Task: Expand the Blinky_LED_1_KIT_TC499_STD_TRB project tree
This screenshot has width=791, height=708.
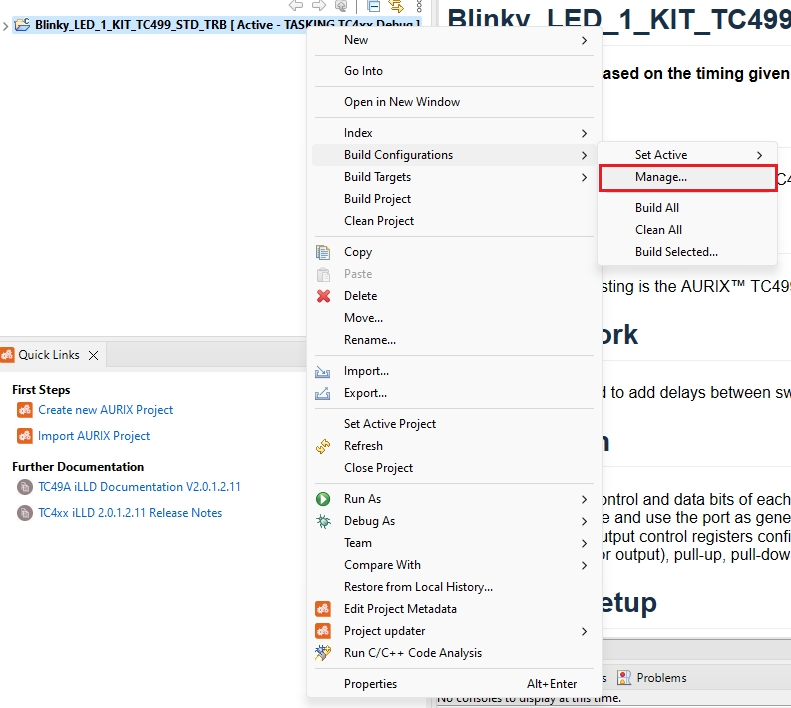Action: click(x=5, y=25)
